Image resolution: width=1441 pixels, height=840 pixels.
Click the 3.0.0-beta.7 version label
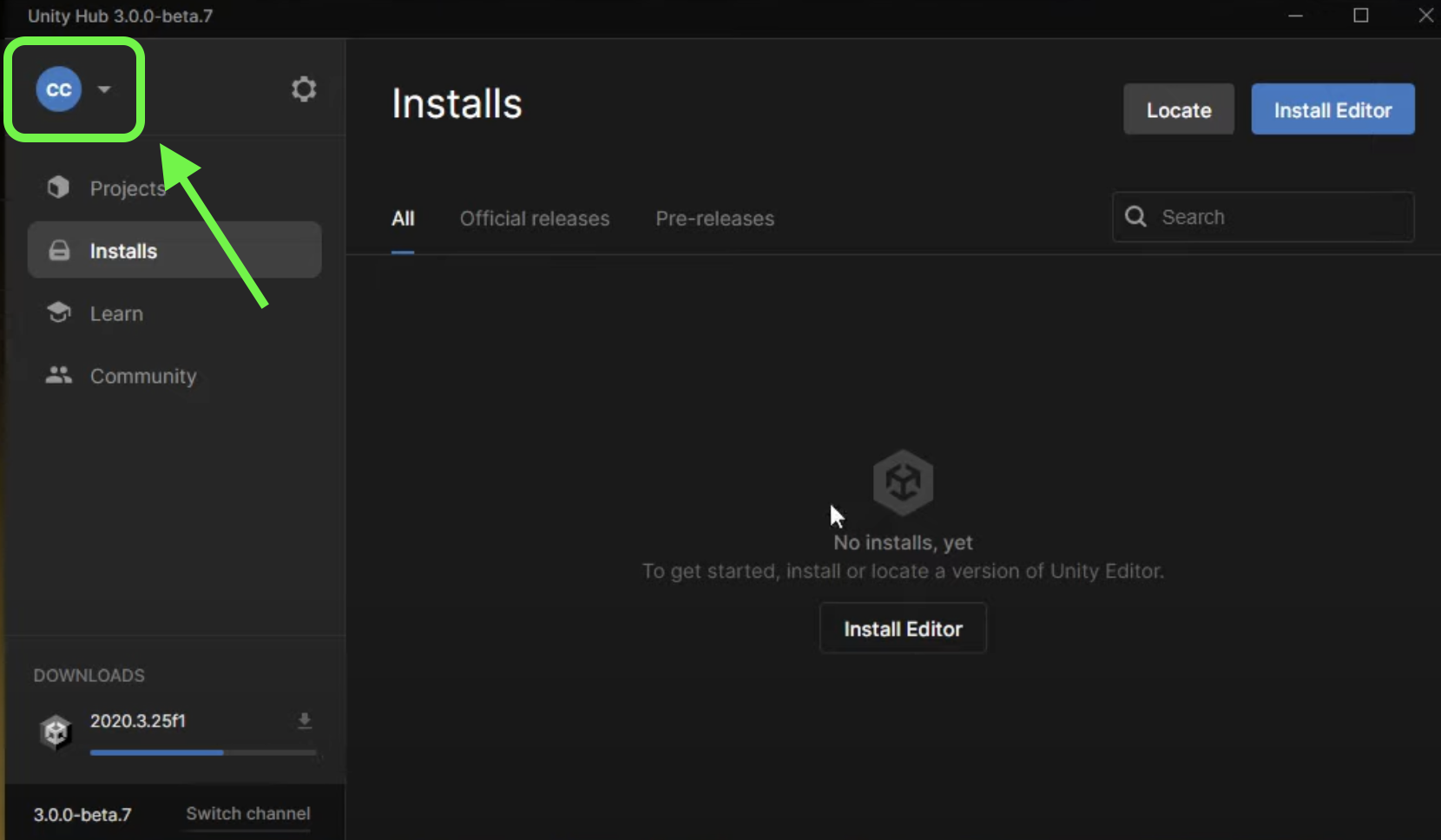[82, 815]
